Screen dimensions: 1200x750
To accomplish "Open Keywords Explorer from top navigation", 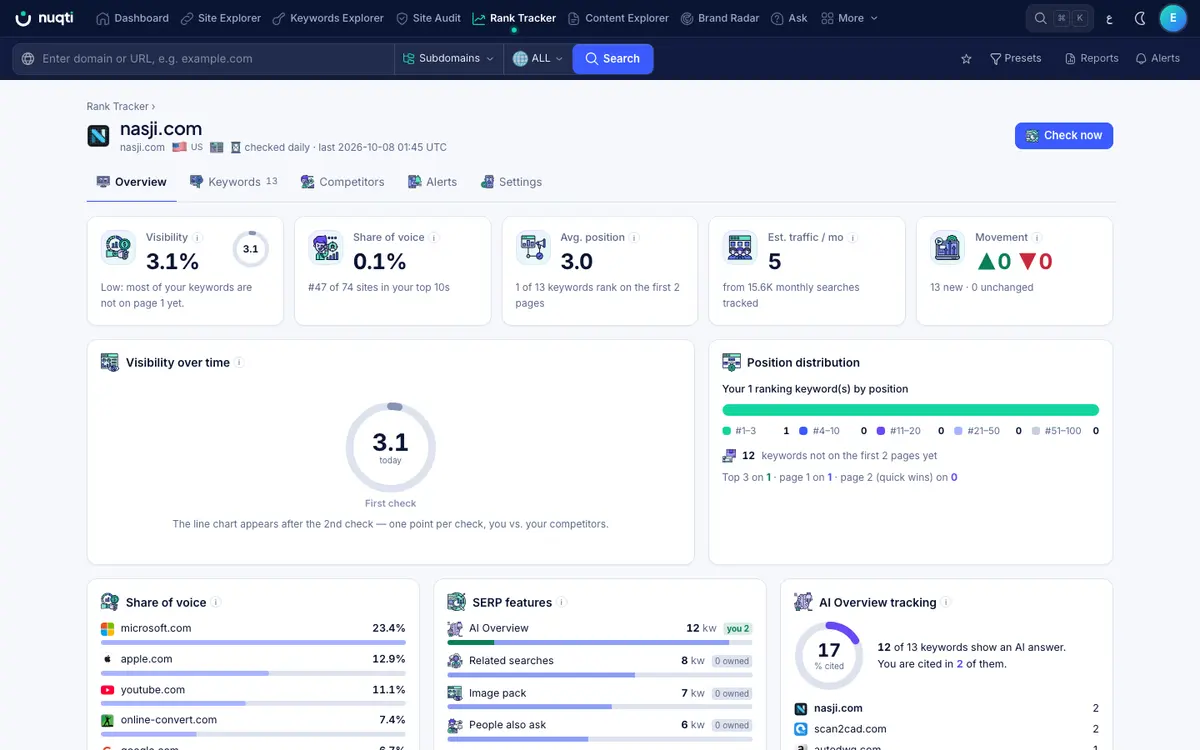I will pos(328,18).
